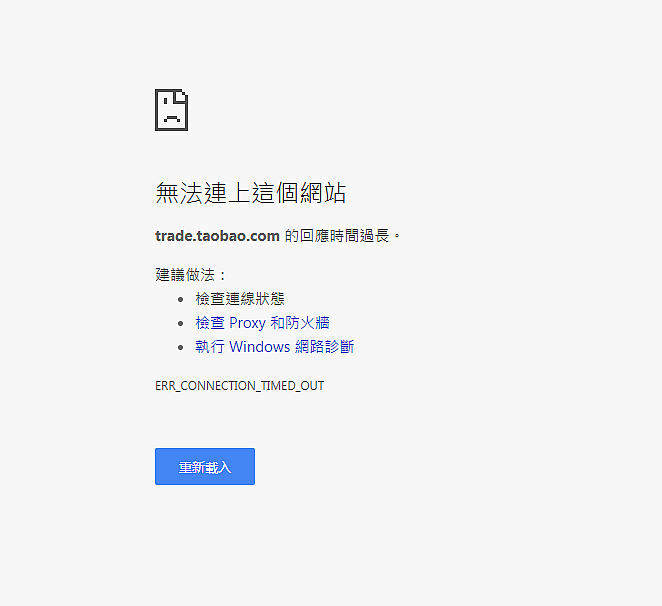Screen dimensions: 662x606
Task: Click the ERR_CONNECTION_TIMED_OUT error code
Action: [x=239, y=386]
